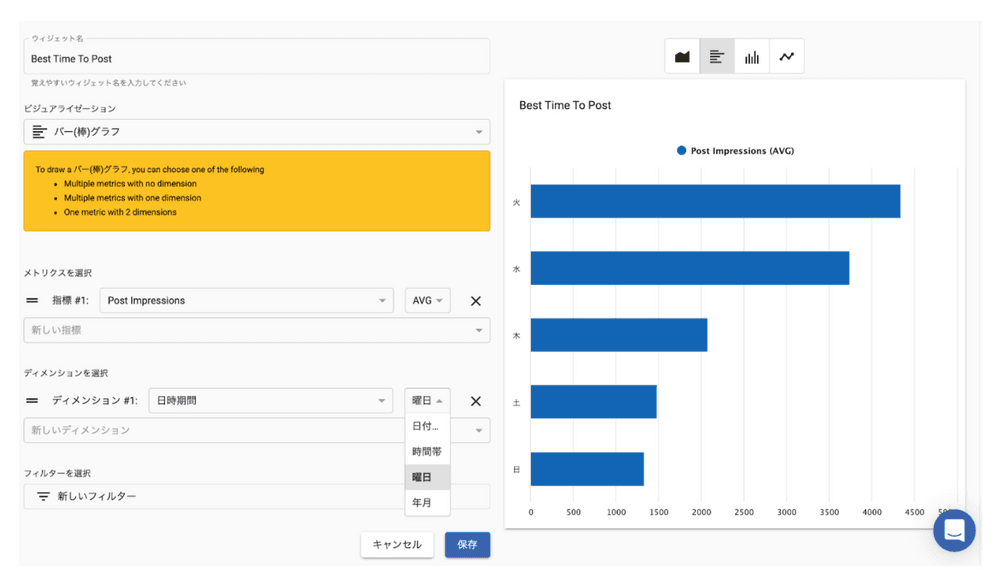
Task: Grab the drag handle for 指標 #1
Action: [32, 301]
